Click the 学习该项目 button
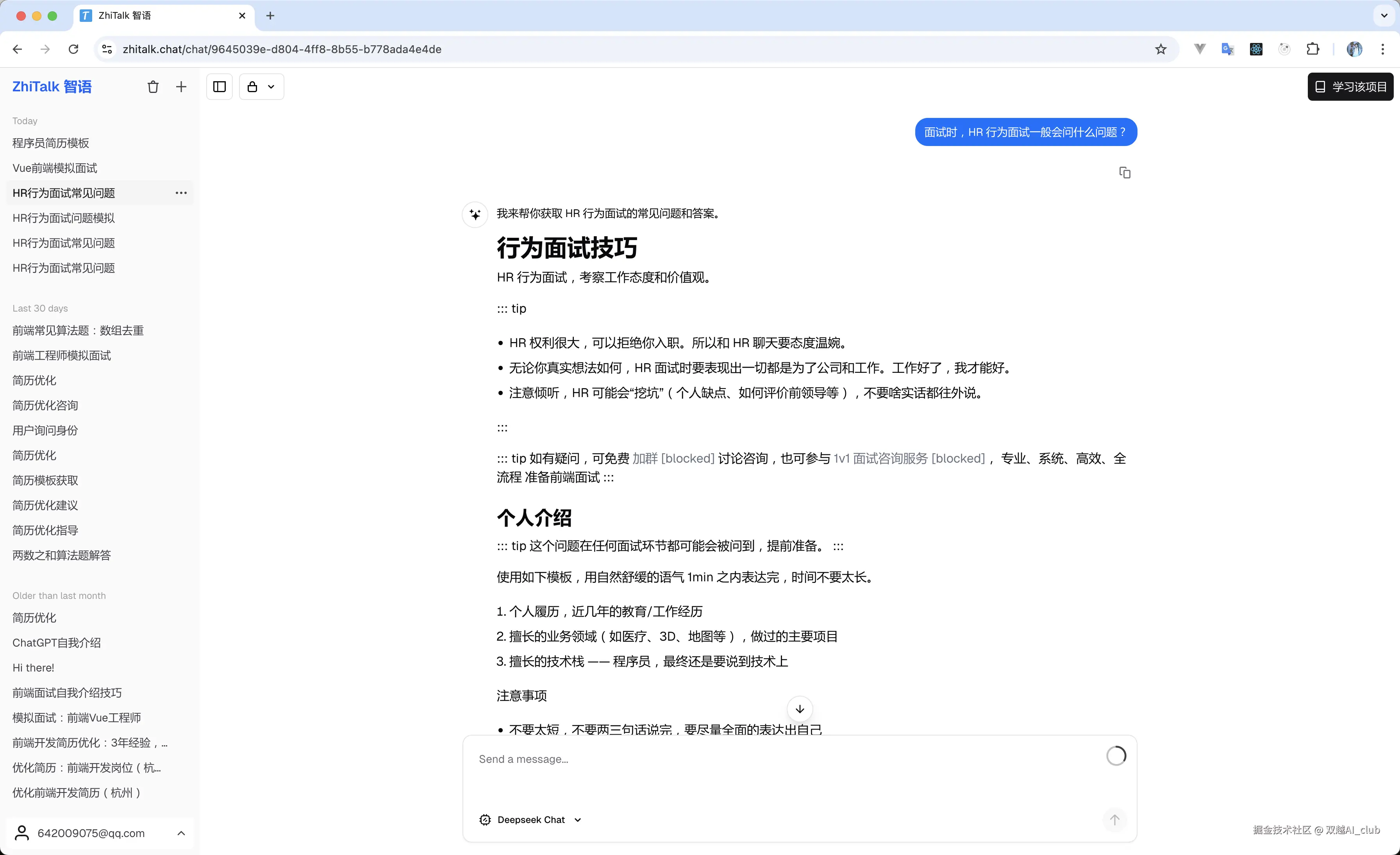This screenshot has width=1400, height=855. [1350, 86]
